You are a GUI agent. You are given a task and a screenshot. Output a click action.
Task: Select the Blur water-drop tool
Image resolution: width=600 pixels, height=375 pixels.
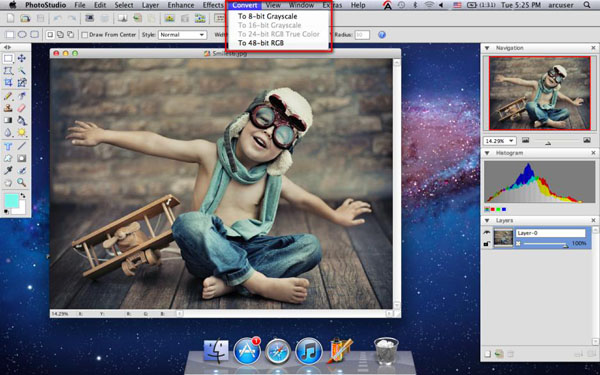pyautogui.click(x=8, y=132)
